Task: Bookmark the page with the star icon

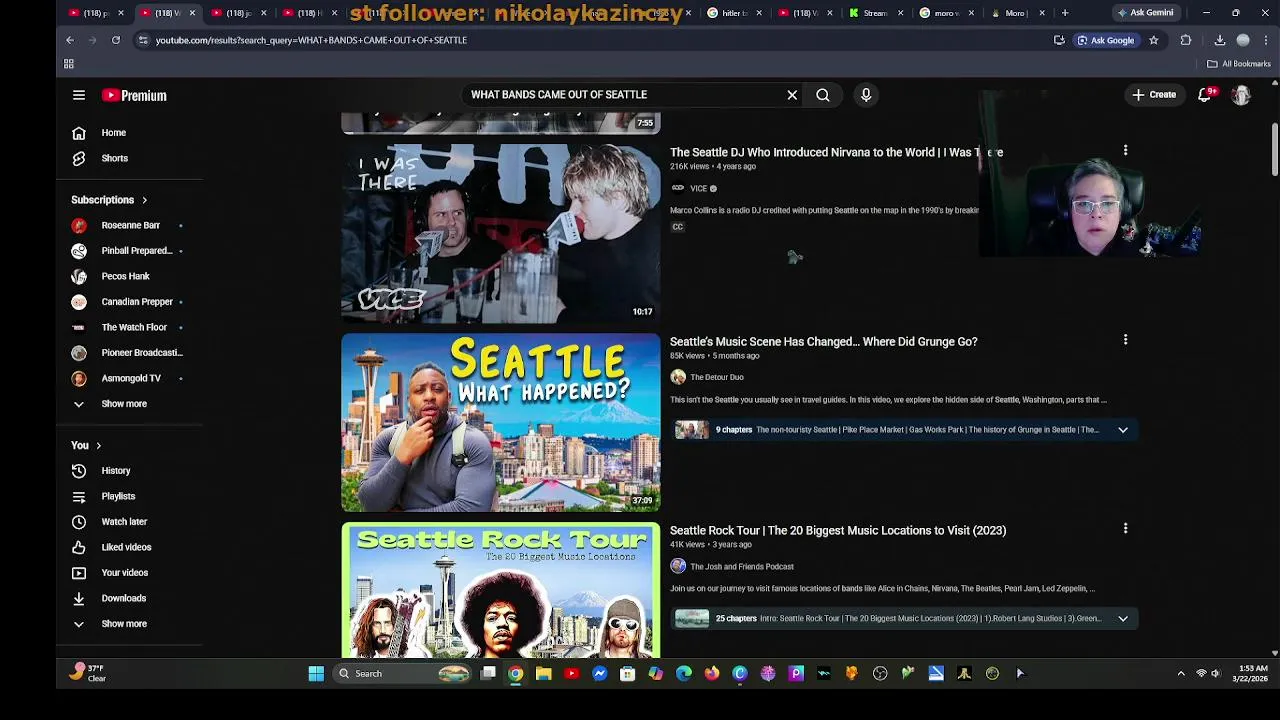Action: [x=1153, y=40]
